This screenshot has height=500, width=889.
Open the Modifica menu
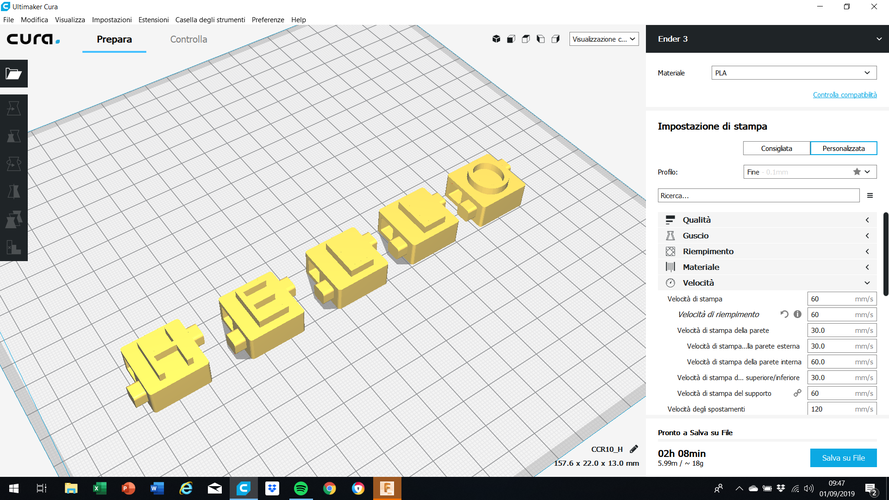click(x=34, y=19)
